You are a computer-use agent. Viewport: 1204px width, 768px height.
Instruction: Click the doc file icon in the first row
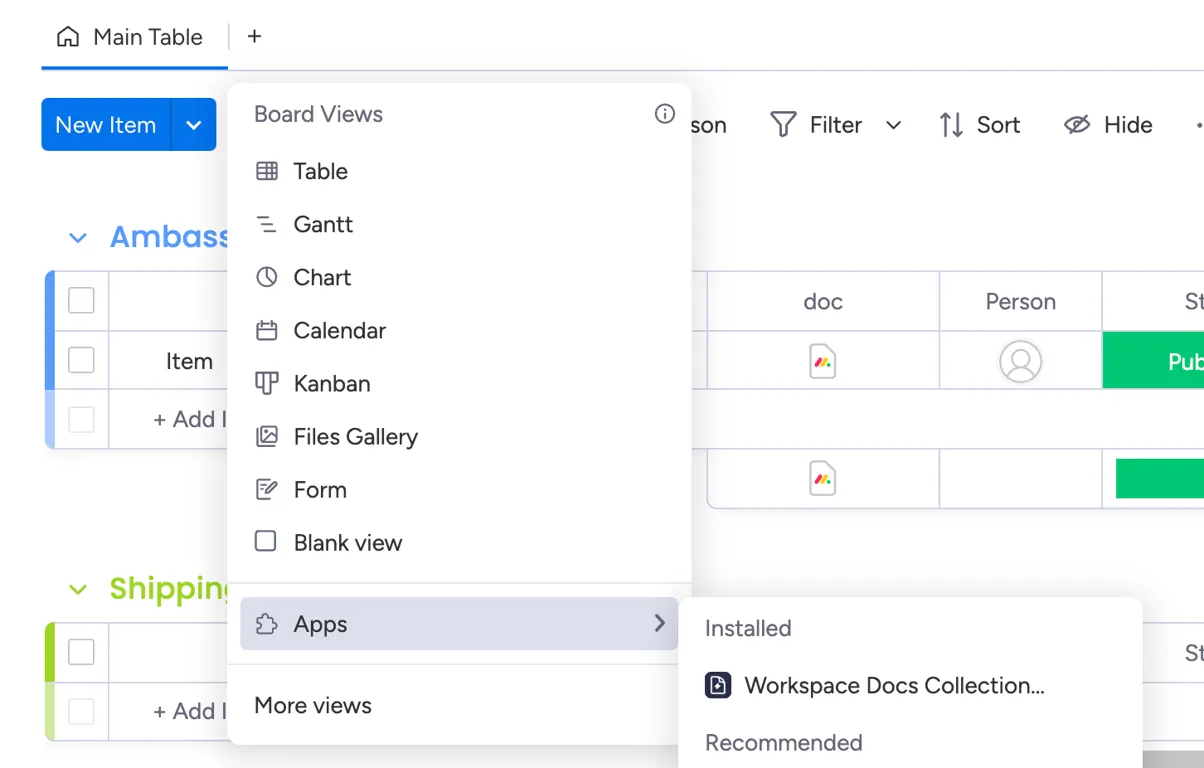coord(822,361)
